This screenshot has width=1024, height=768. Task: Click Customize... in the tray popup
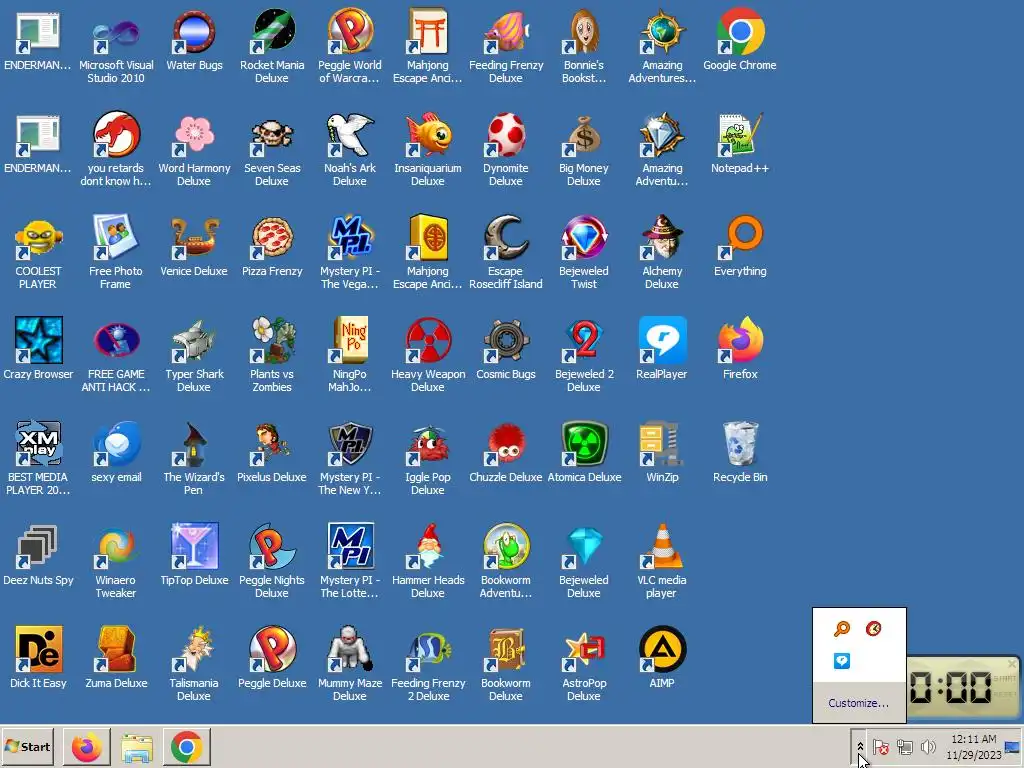858,703
